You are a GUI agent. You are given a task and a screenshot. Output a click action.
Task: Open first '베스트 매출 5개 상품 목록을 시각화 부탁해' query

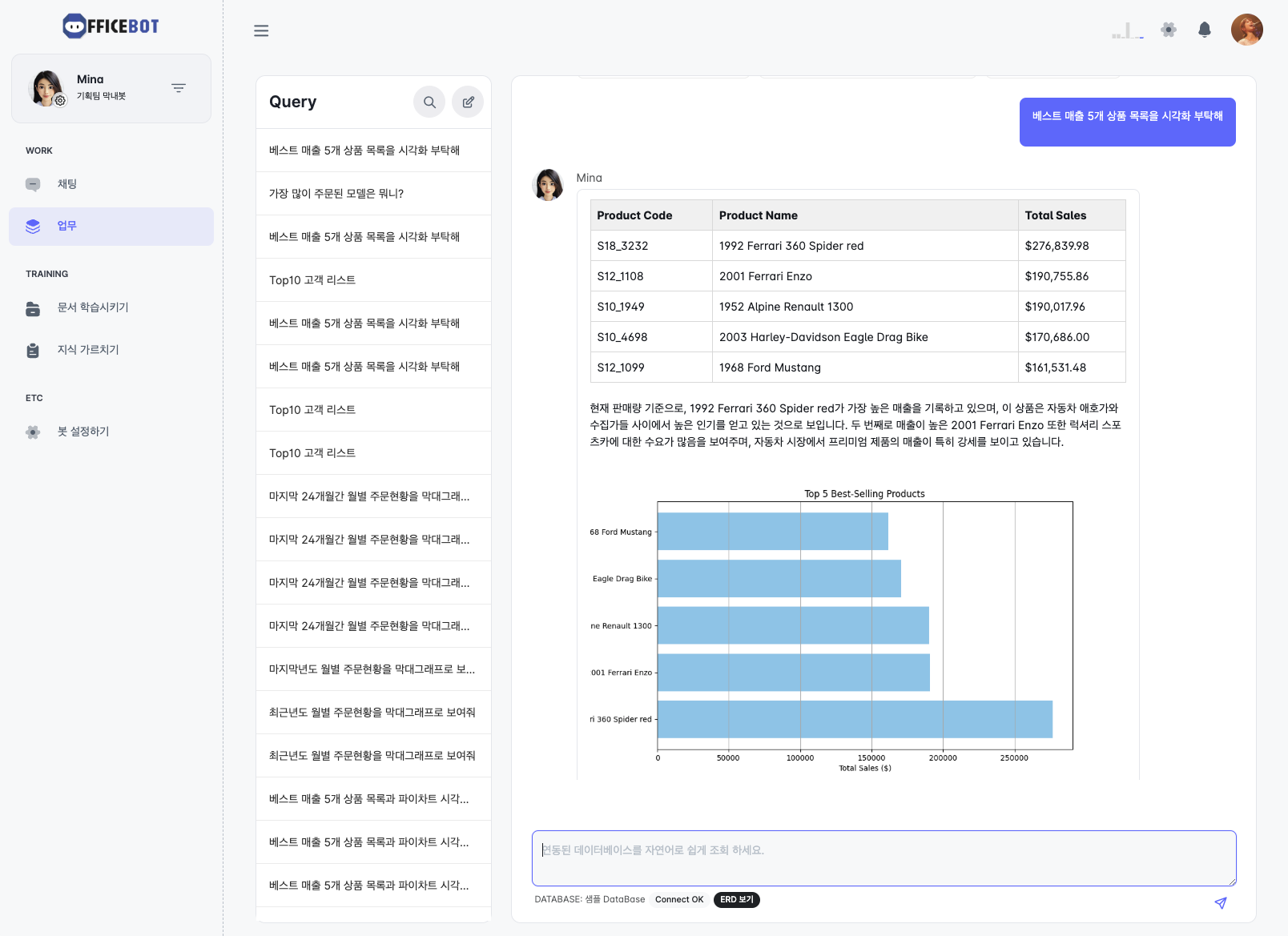373,151
